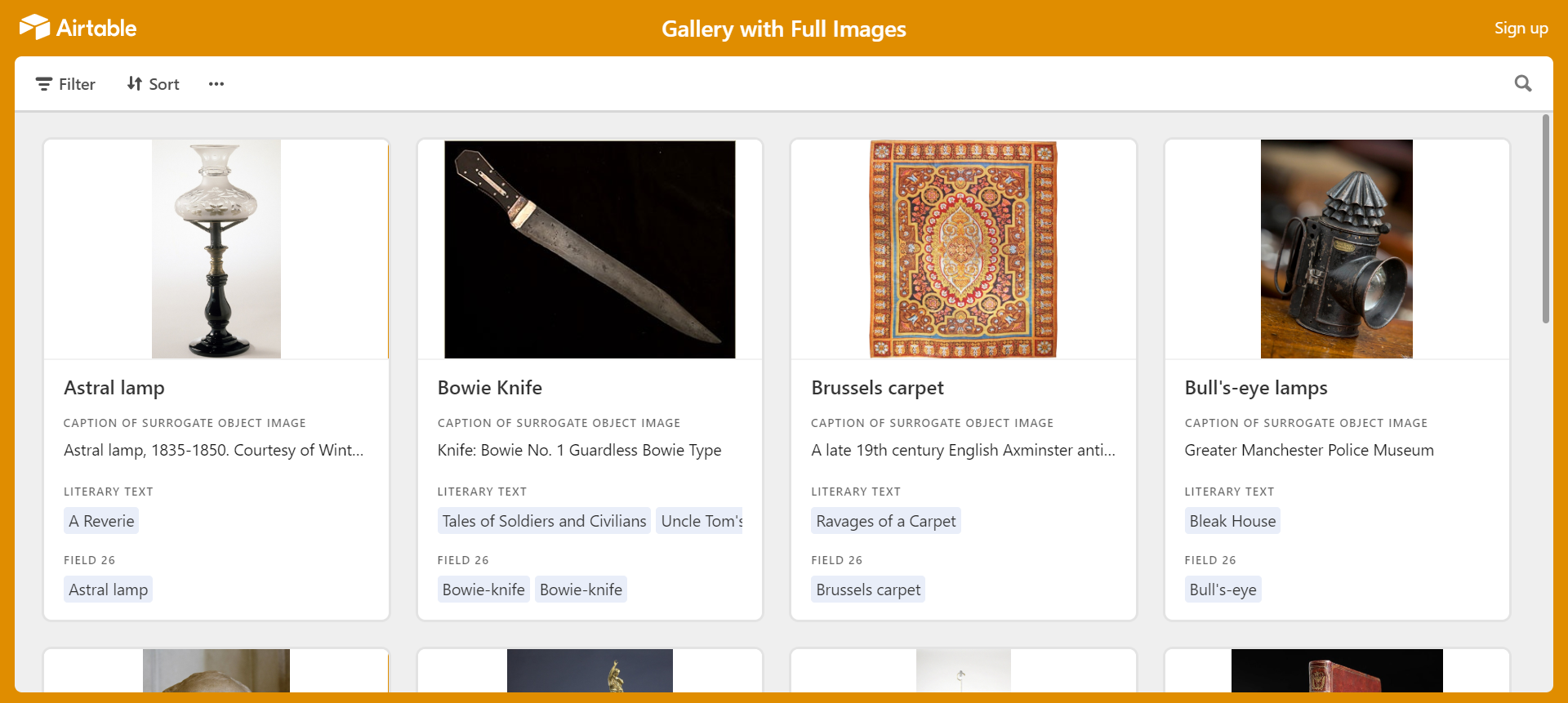
Task: Click the first Bowie-knife Field 26 tag
Action: pos(483,590)
